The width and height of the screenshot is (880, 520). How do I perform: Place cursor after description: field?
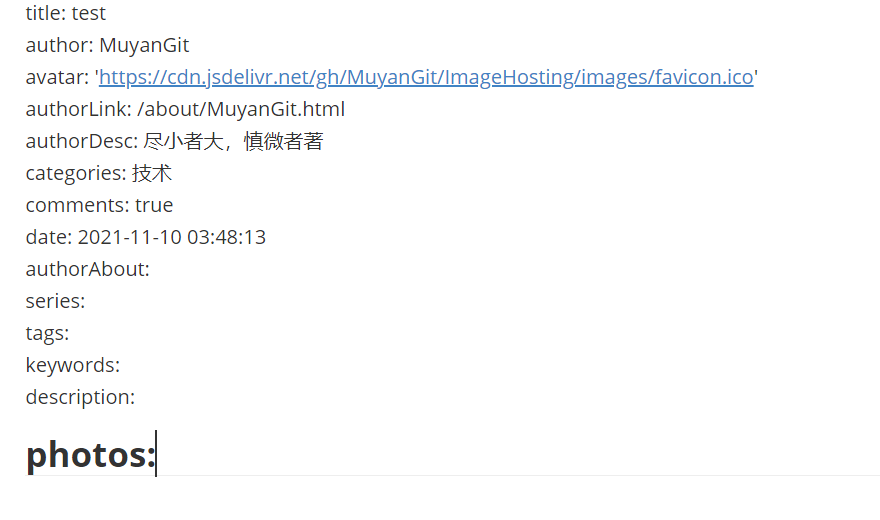coord(136,397)
